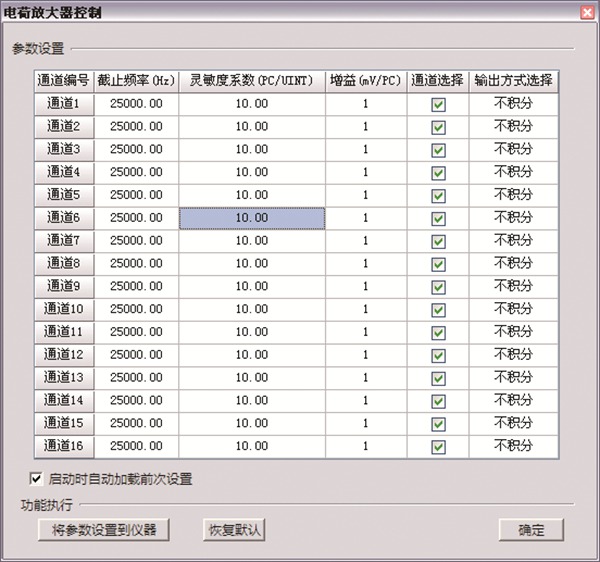
Task: Edit cutoff frequency cell for 通道2
Action: tap(137, 126)
